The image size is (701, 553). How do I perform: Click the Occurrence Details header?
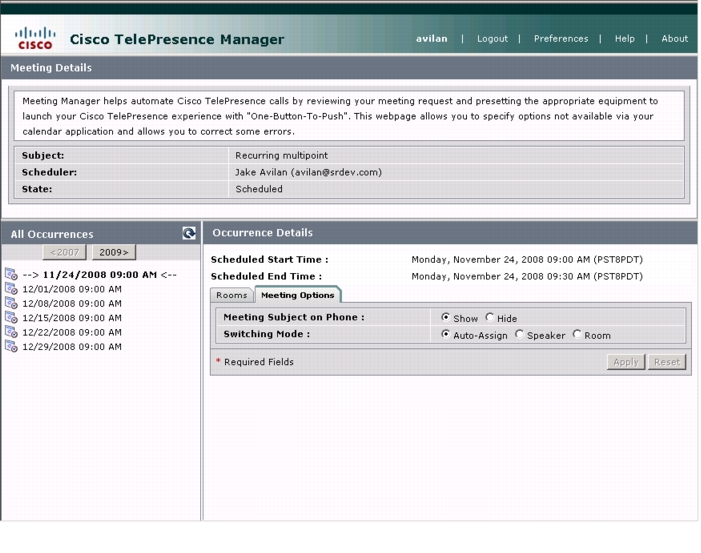(x=262, y=232)
